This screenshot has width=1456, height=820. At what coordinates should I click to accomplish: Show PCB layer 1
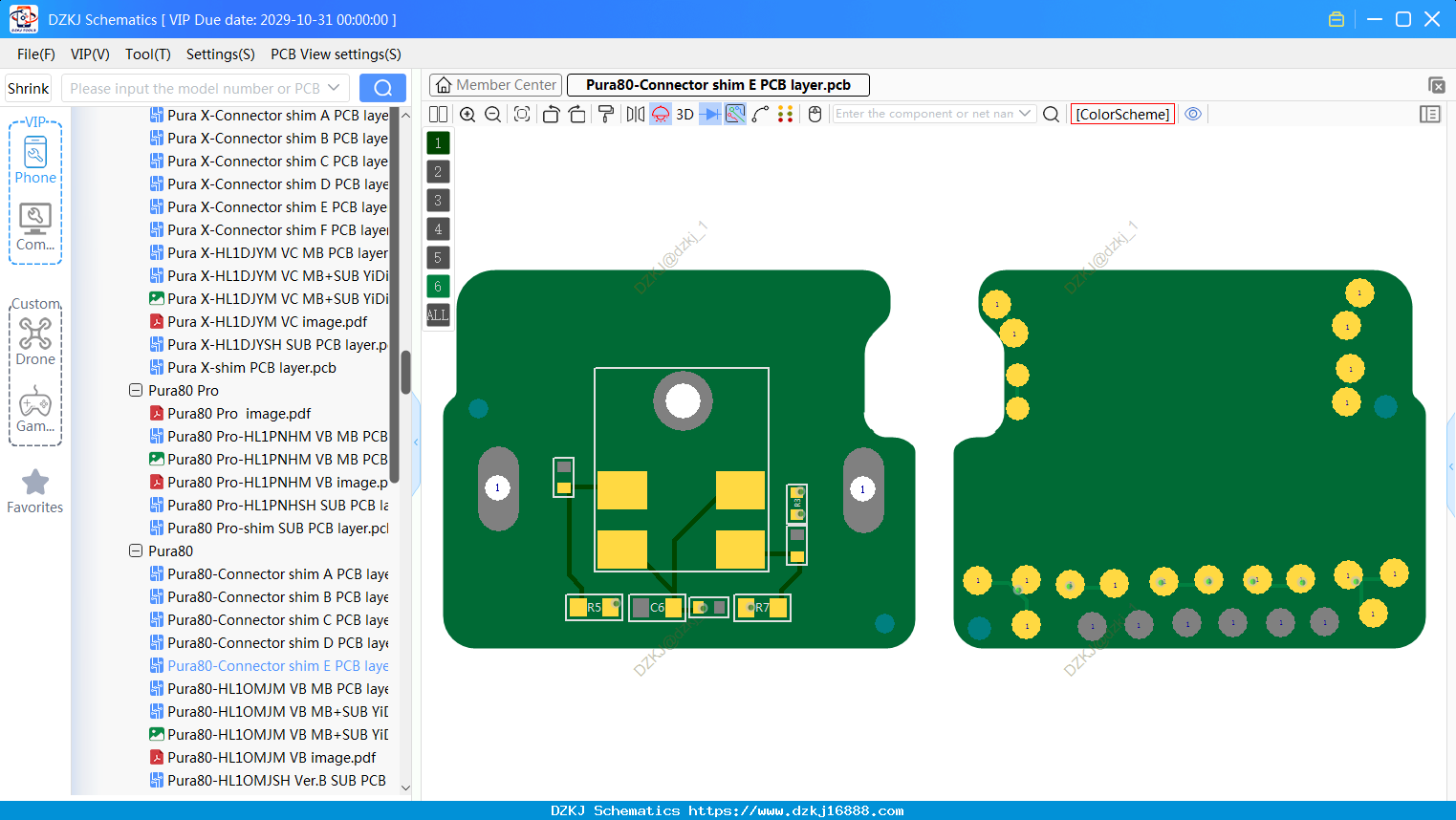[x=438, y=143]
